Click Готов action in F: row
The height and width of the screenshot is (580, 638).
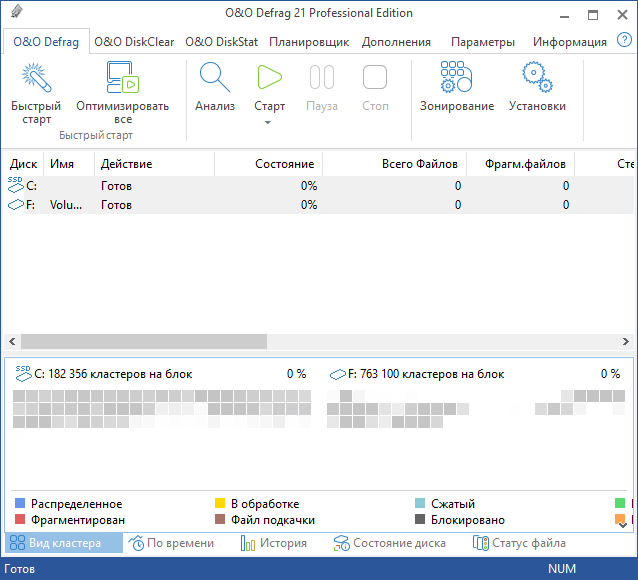(116, 204)
